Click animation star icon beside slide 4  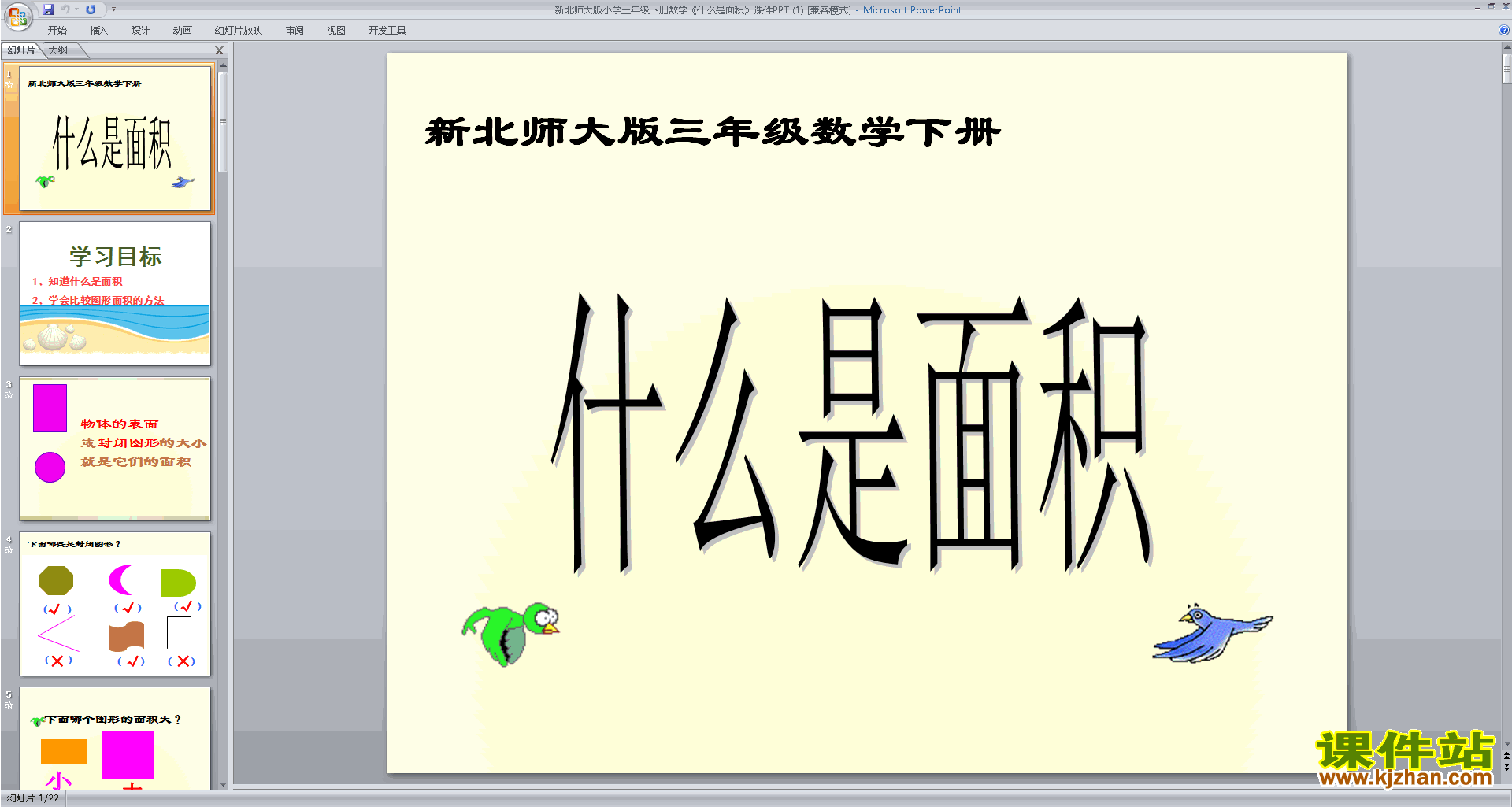point(9,550)
